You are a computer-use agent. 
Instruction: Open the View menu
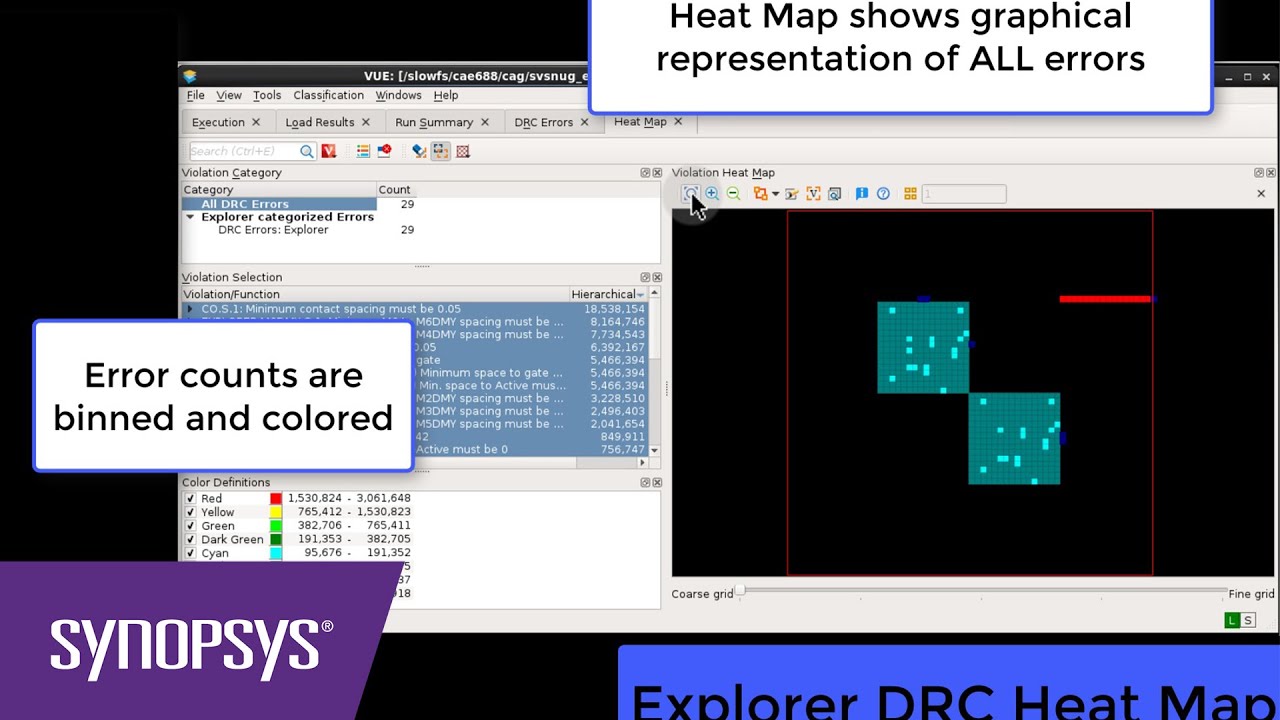[229, 95]
